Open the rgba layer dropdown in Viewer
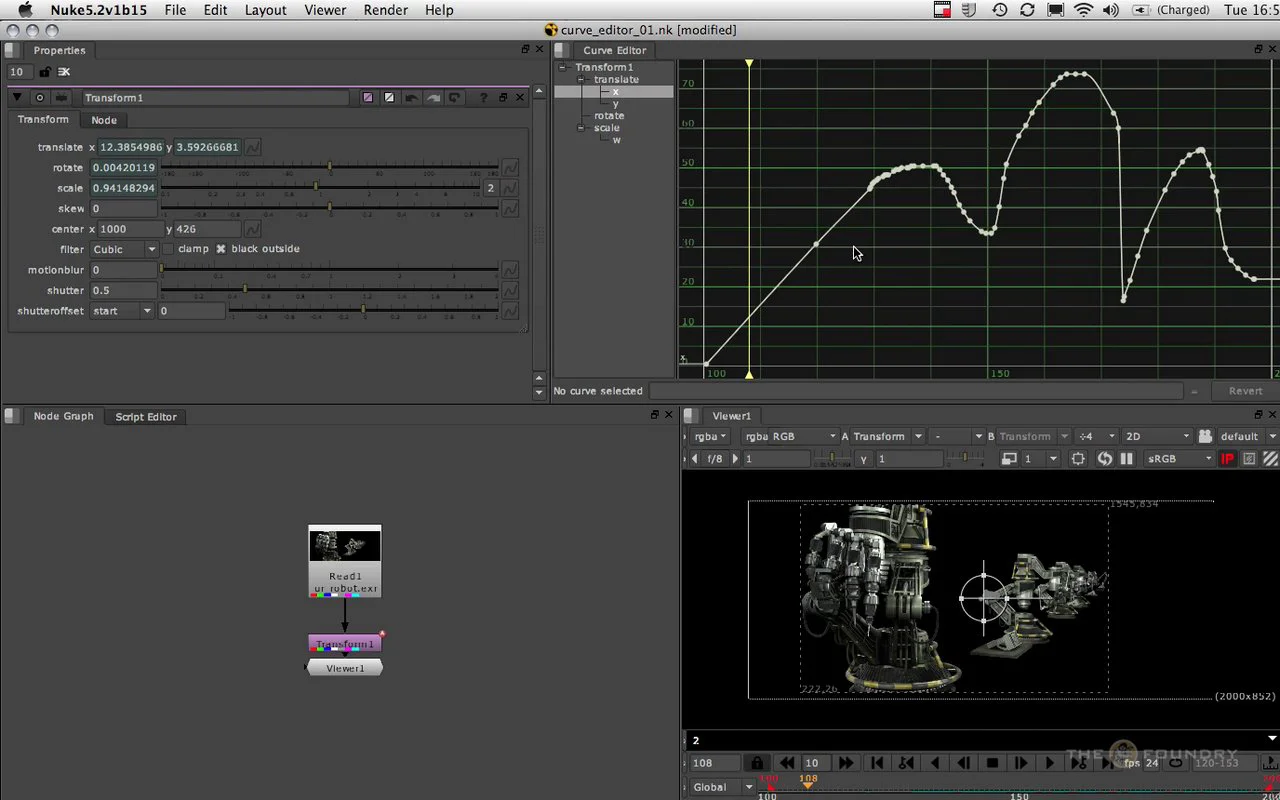The height and width of the screenshot is (800, 1280). tap(711, 436)
